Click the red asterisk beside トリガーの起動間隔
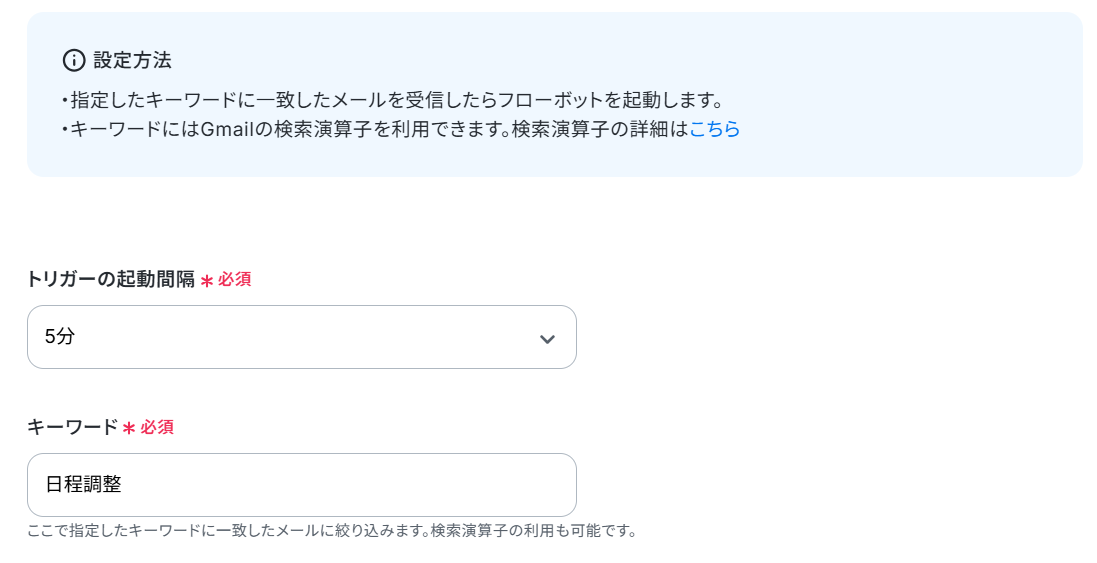Screen dimensions: 1097x563 [207, 281]
